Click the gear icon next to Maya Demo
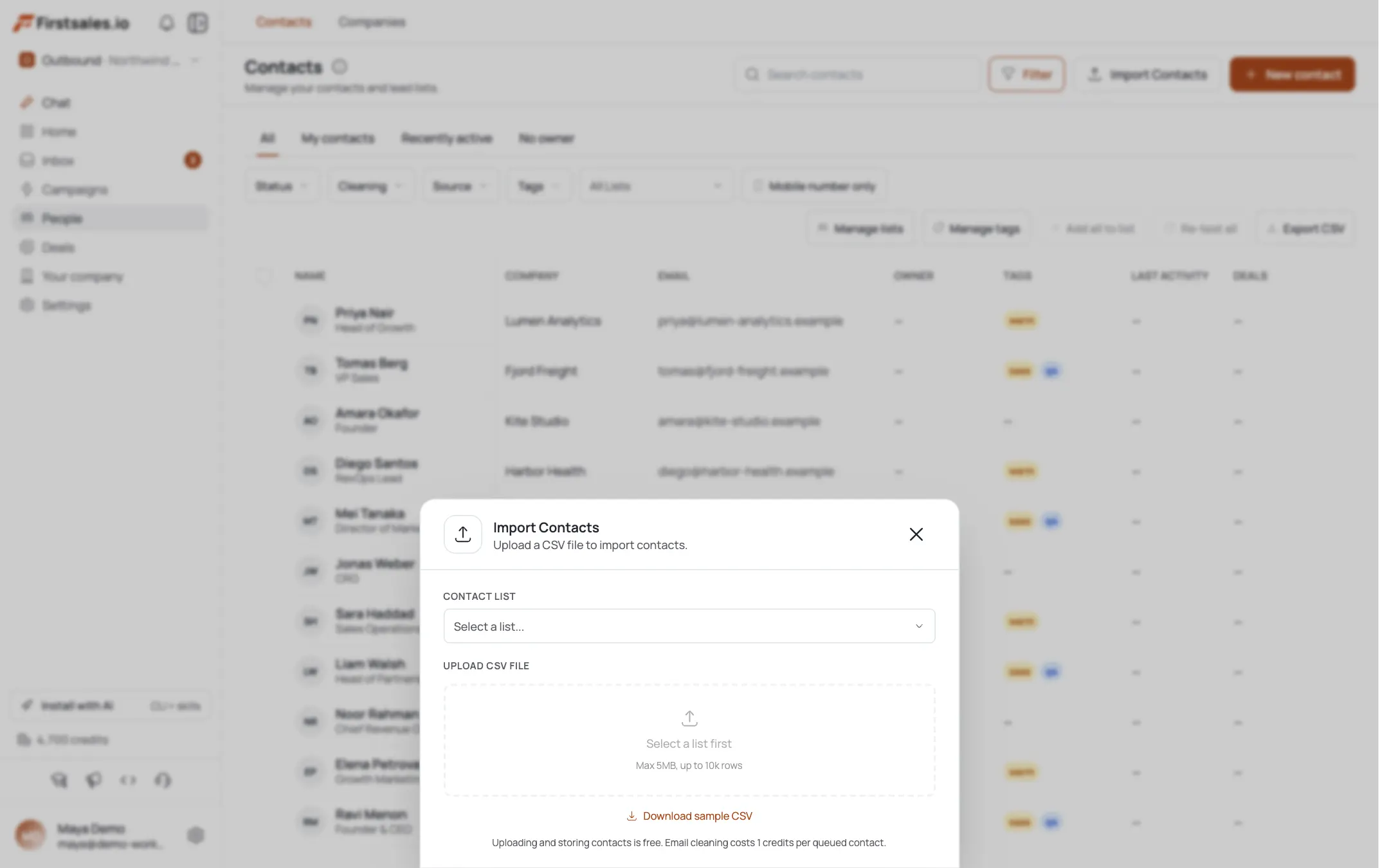1389x868 pixels. pyautogui.click(x=195, y=835)
